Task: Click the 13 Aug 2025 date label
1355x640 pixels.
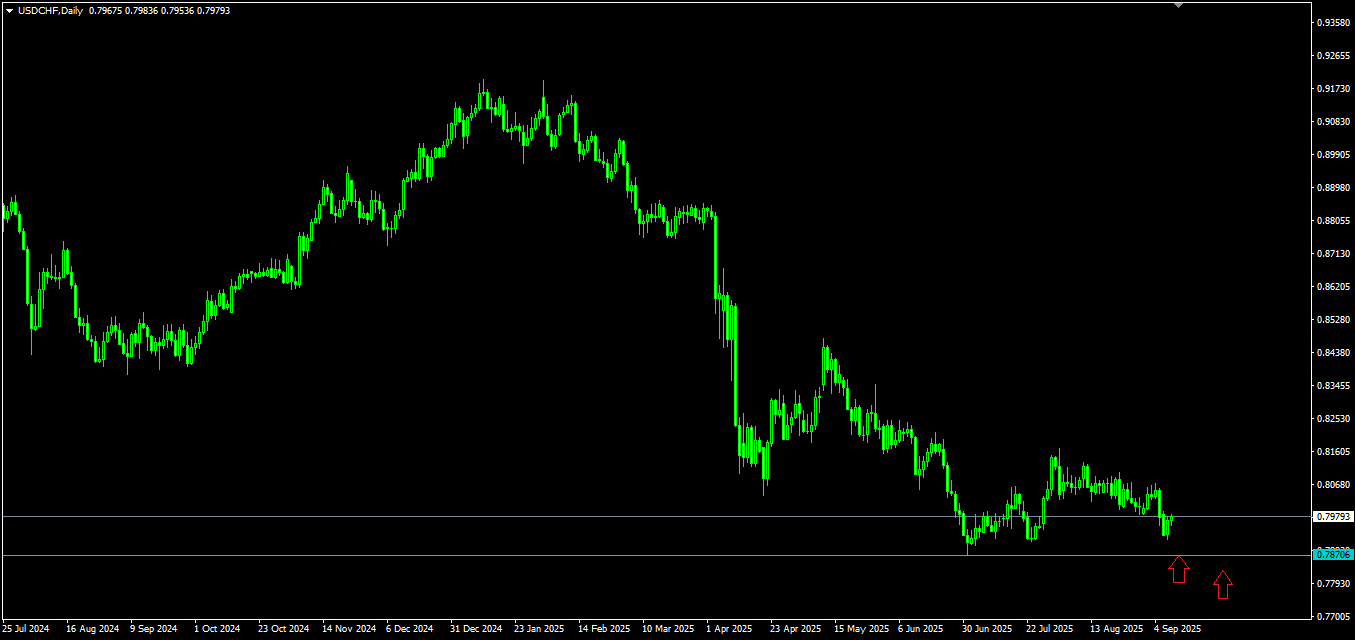Action: (x=1116, y=629)
